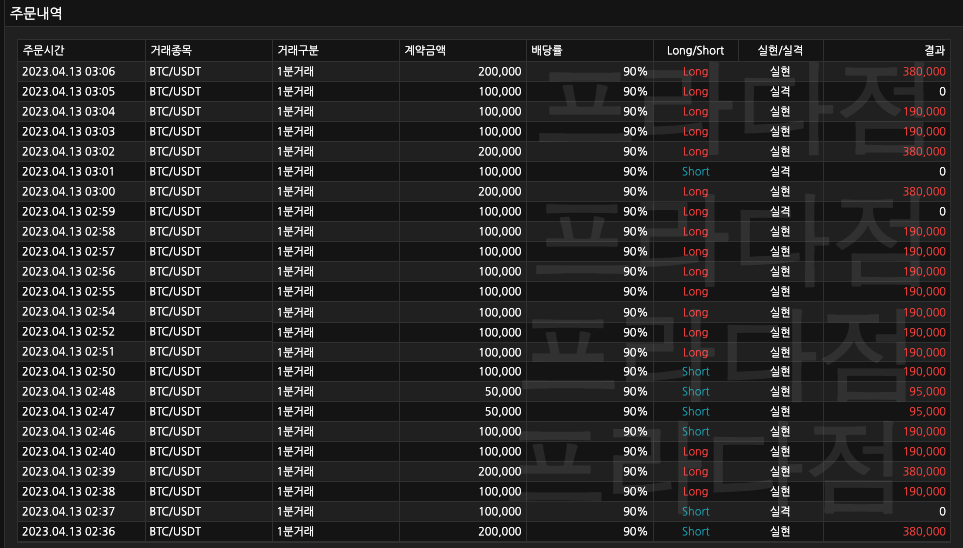Click the 거래구분 column header

point(298,50)
